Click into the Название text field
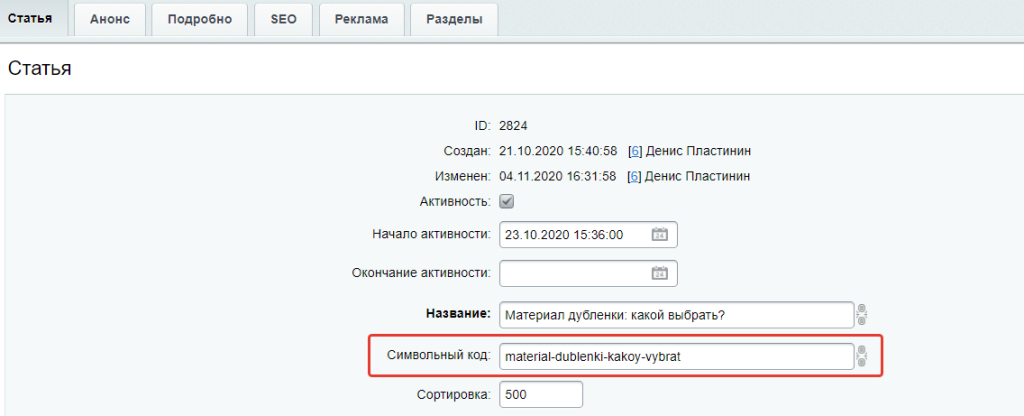Screen dimensions: 1024x416 [677, 315]
